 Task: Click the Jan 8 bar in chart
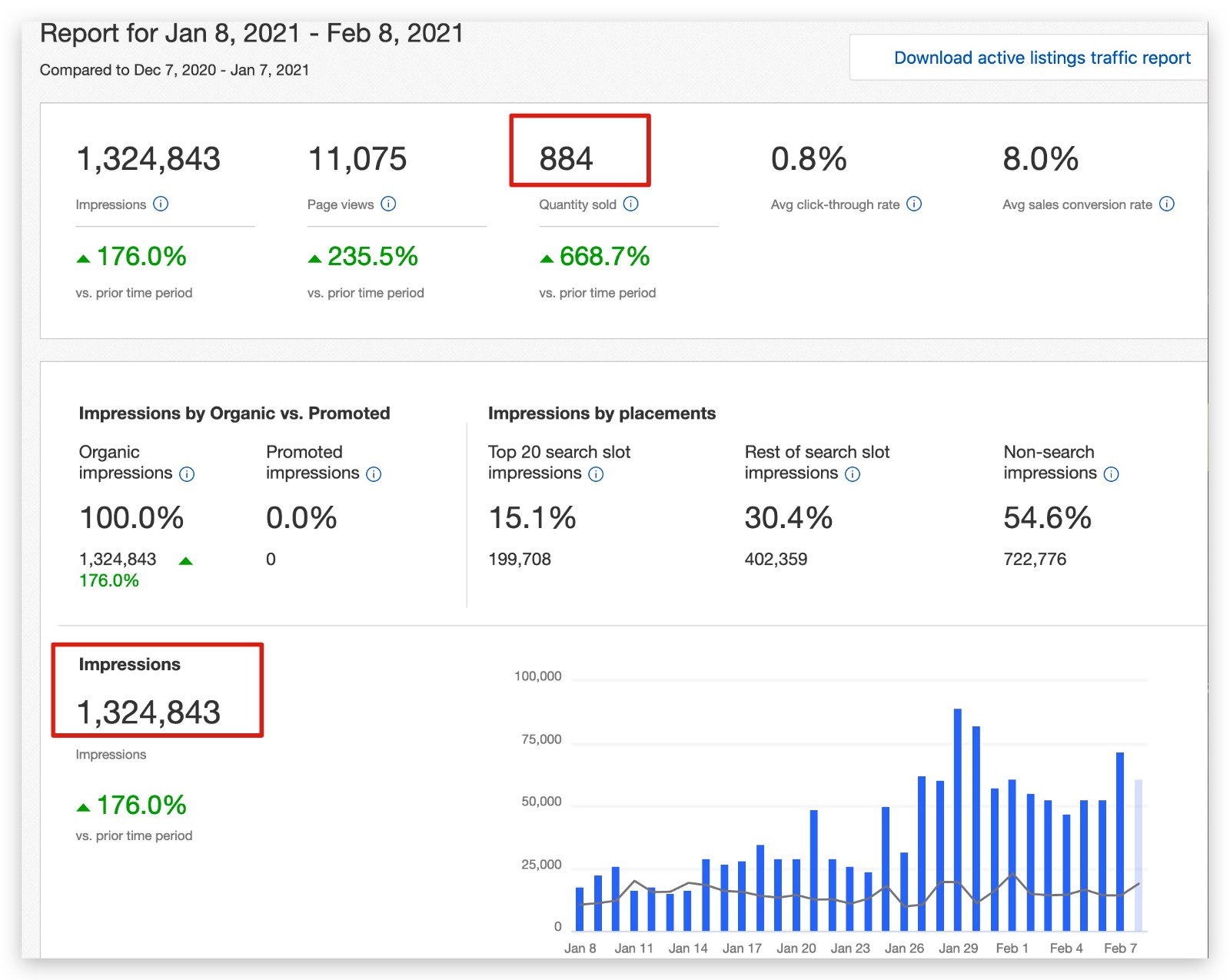pyautogui.click(x=580, y=909)
